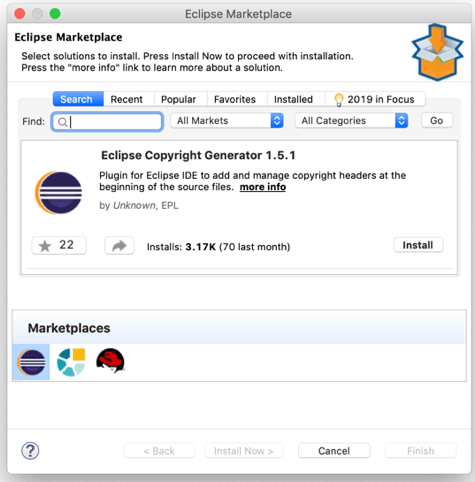Install Eclipse Copyright Generator
Screen dimensions: 475x482
click(418, 245)
